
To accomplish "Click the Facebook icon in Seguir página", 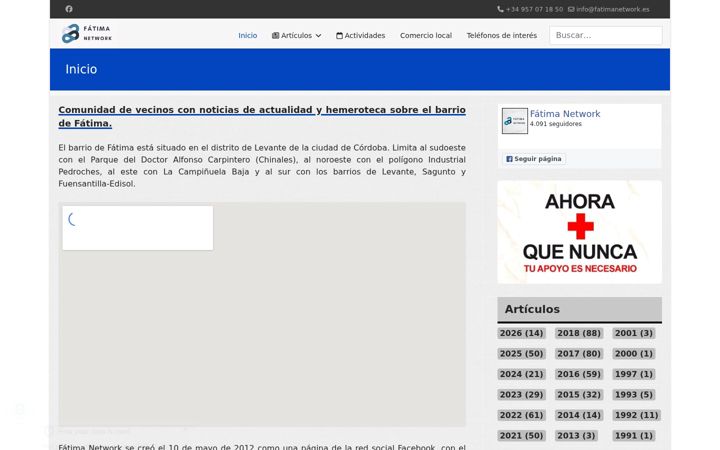I will click(x=509, y=159).
